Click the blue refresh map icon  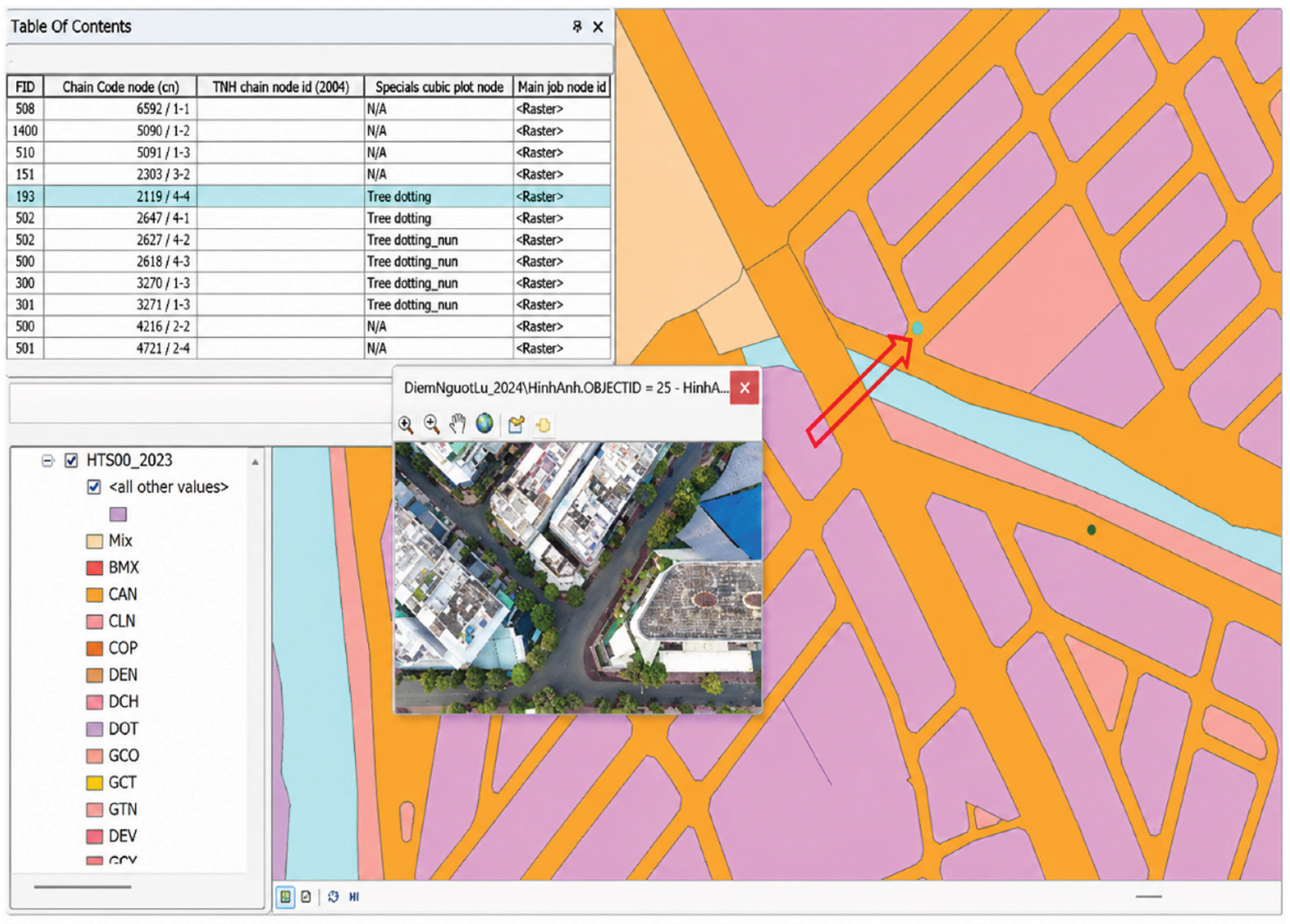pos(333,897)
